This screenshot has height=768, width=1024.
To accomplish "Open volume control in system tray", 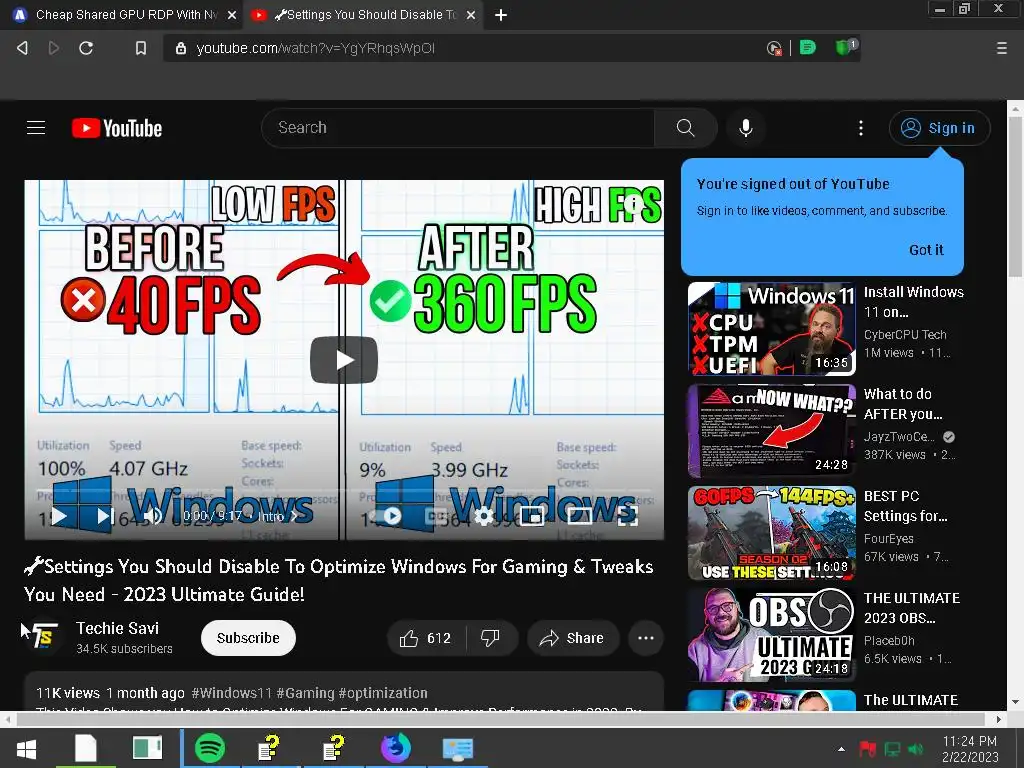I will [916, 749].
